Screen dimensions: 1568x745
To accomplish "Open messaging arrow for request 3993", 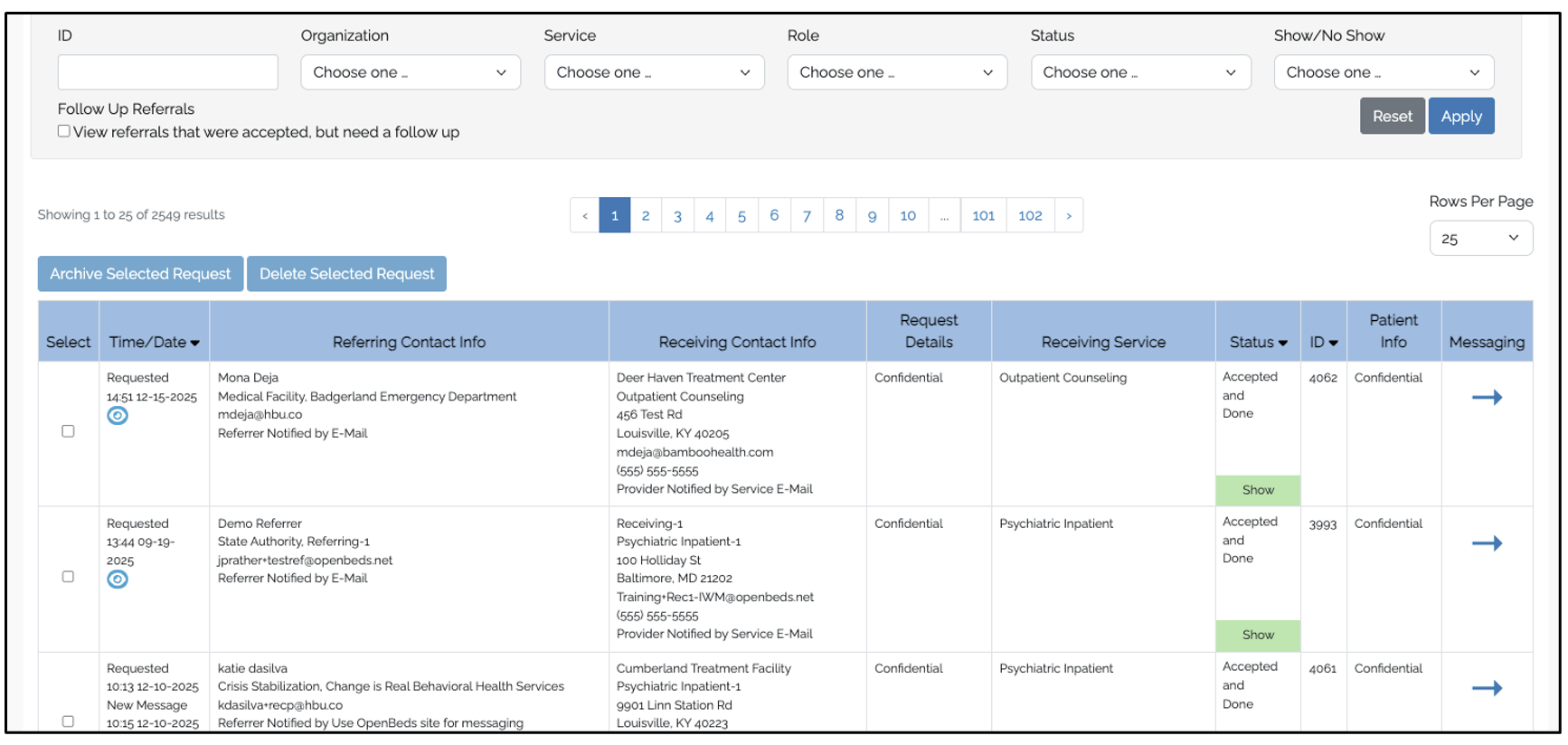I will click(1487, 543).
